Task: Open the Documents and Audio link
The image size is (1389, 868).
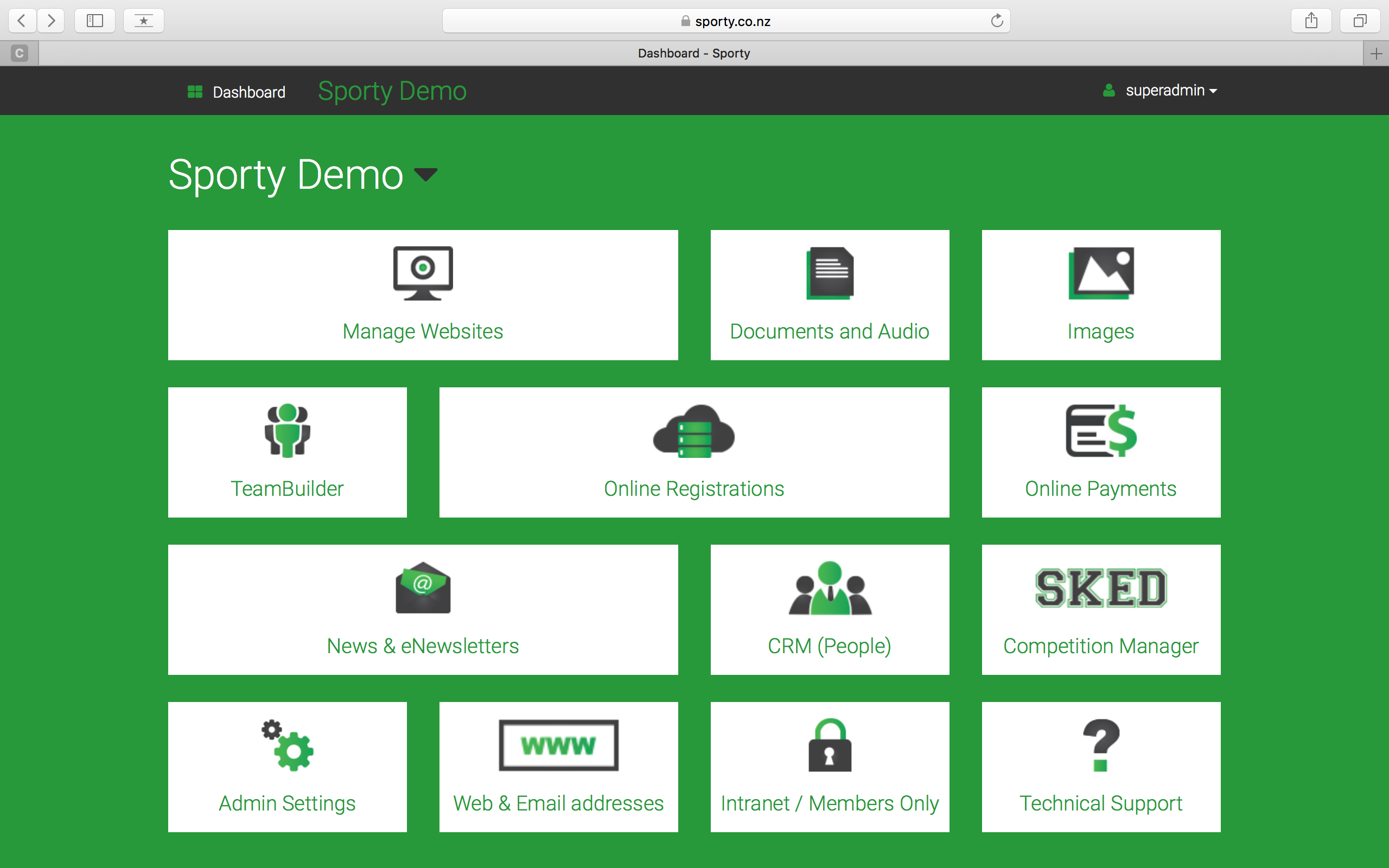Action: pos(830,332)
